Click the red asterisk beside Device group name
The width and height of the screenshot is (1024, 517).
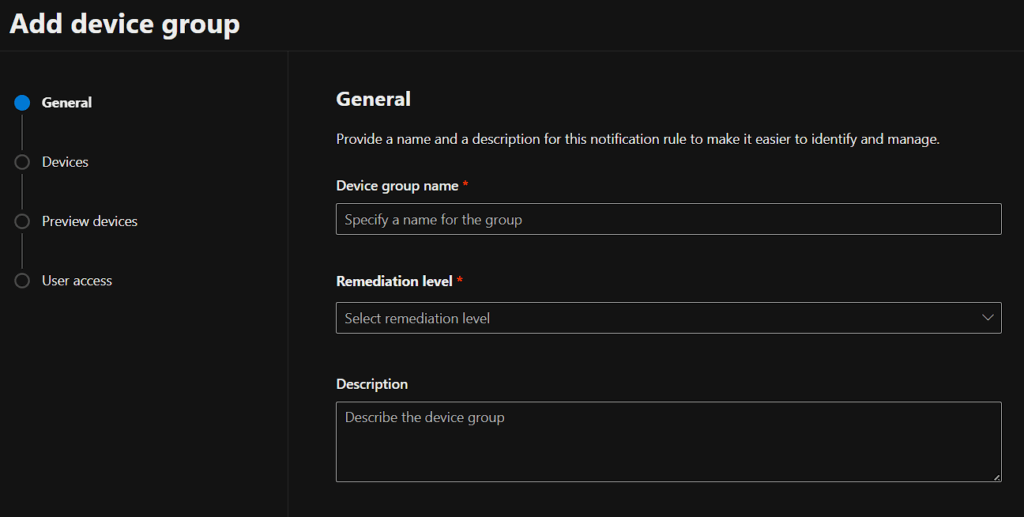point(466,186)
